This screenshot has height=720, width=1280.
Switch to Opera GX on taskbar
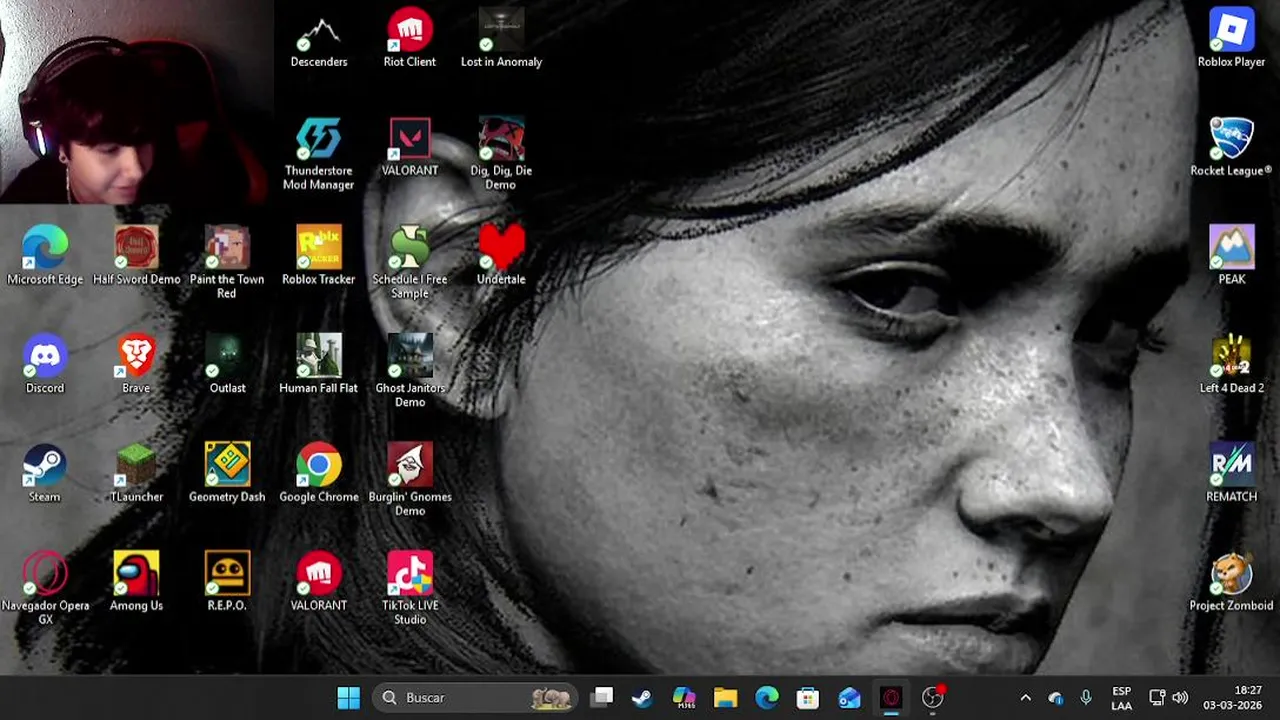pyautogui.click(x=891, y=698)
